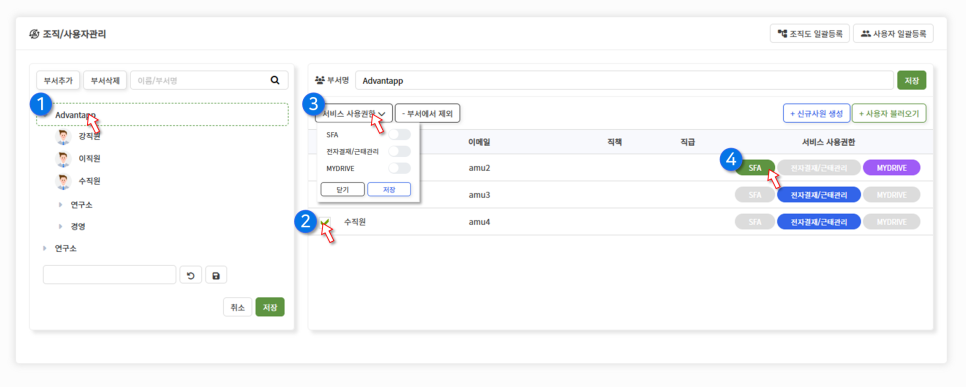Viewport: 966px width, 387px height.
Task: Toggle the purple MYDRIVE pill for amu2
Action: (891, 168)
